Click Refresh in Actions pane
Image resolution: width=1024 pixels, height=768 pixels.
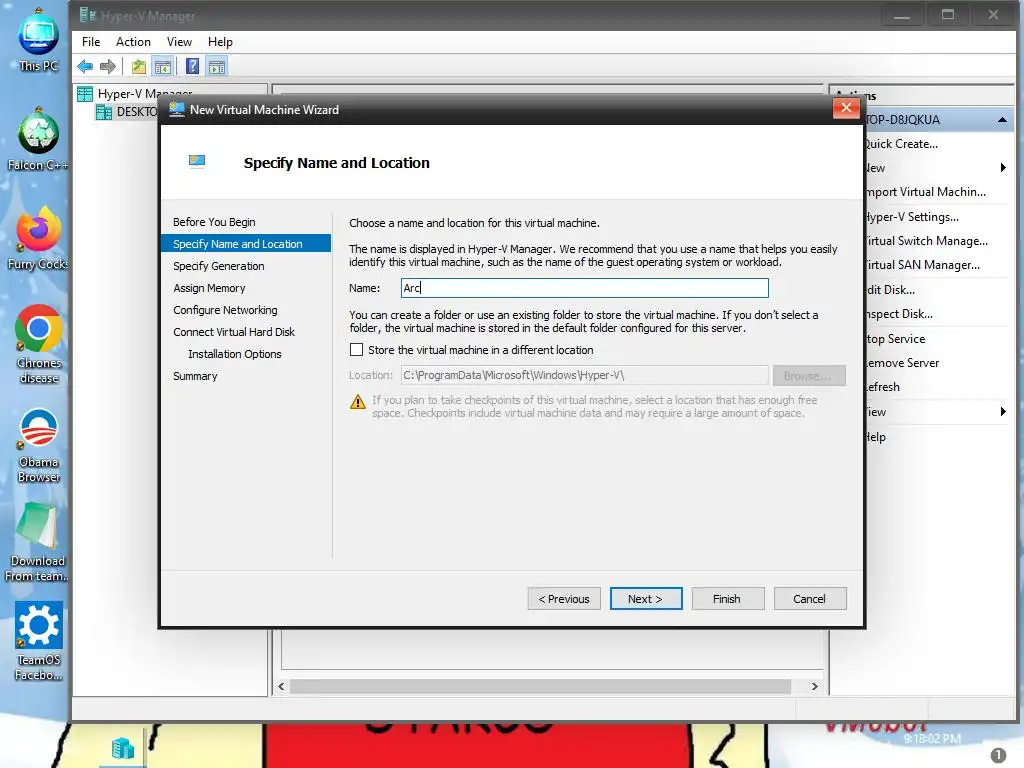coord(882,387)
